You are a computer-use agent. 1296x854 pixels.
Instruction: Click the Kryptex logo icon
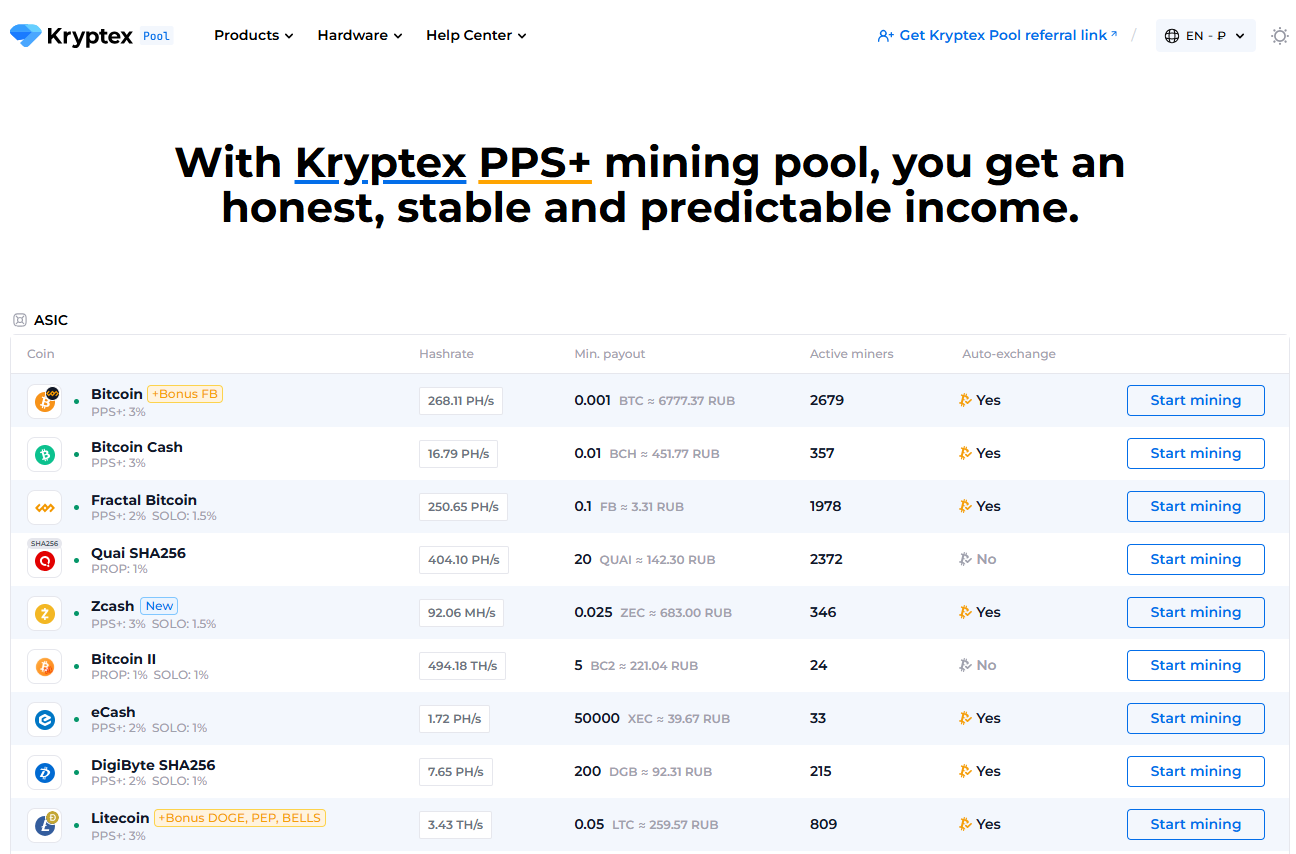pos(26,36)
